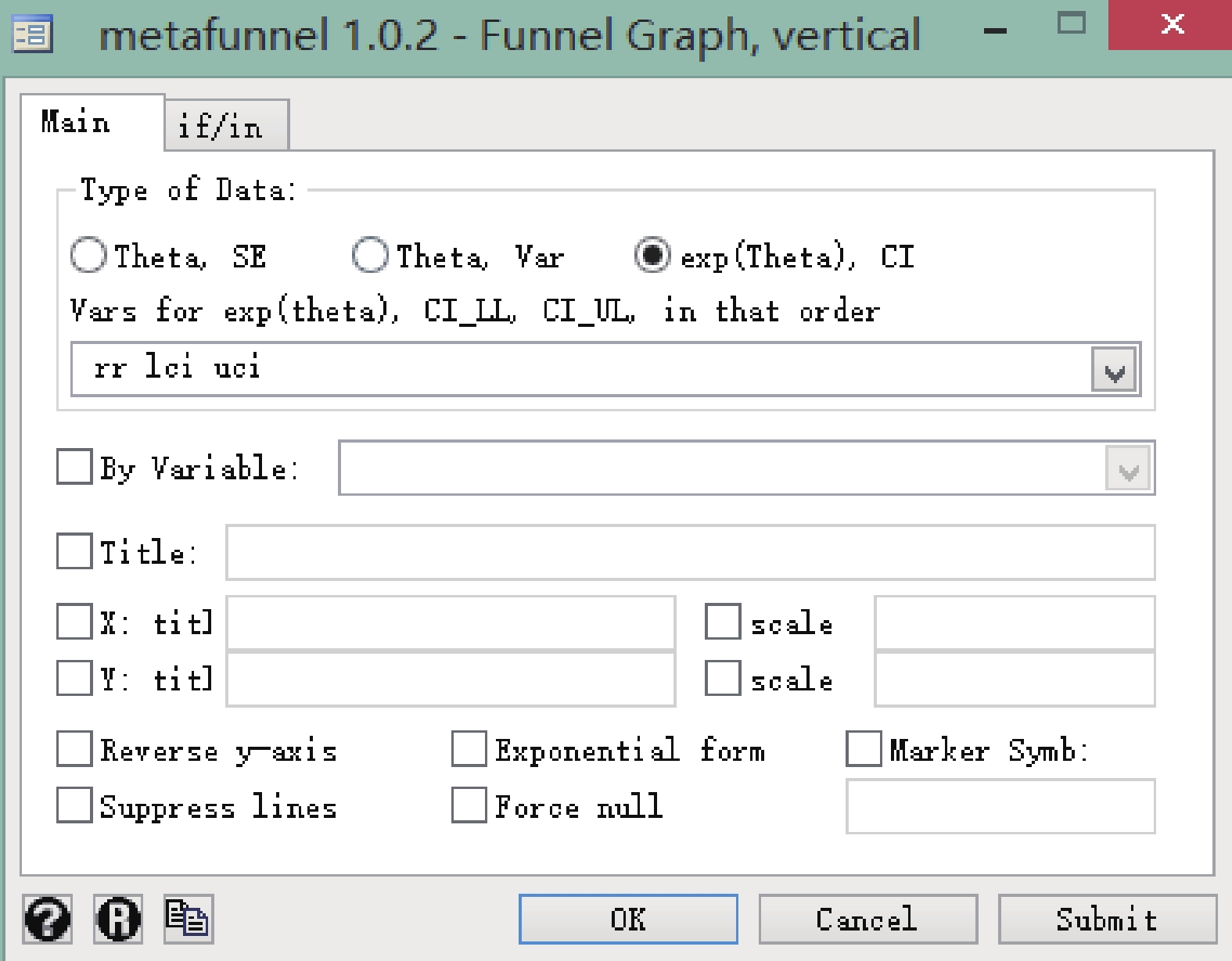Image resolution: width=1232 pixels, height=961 pixels.
Task: Expand the variables dropdown showing rr lci uci
Action: (1115, 371)
